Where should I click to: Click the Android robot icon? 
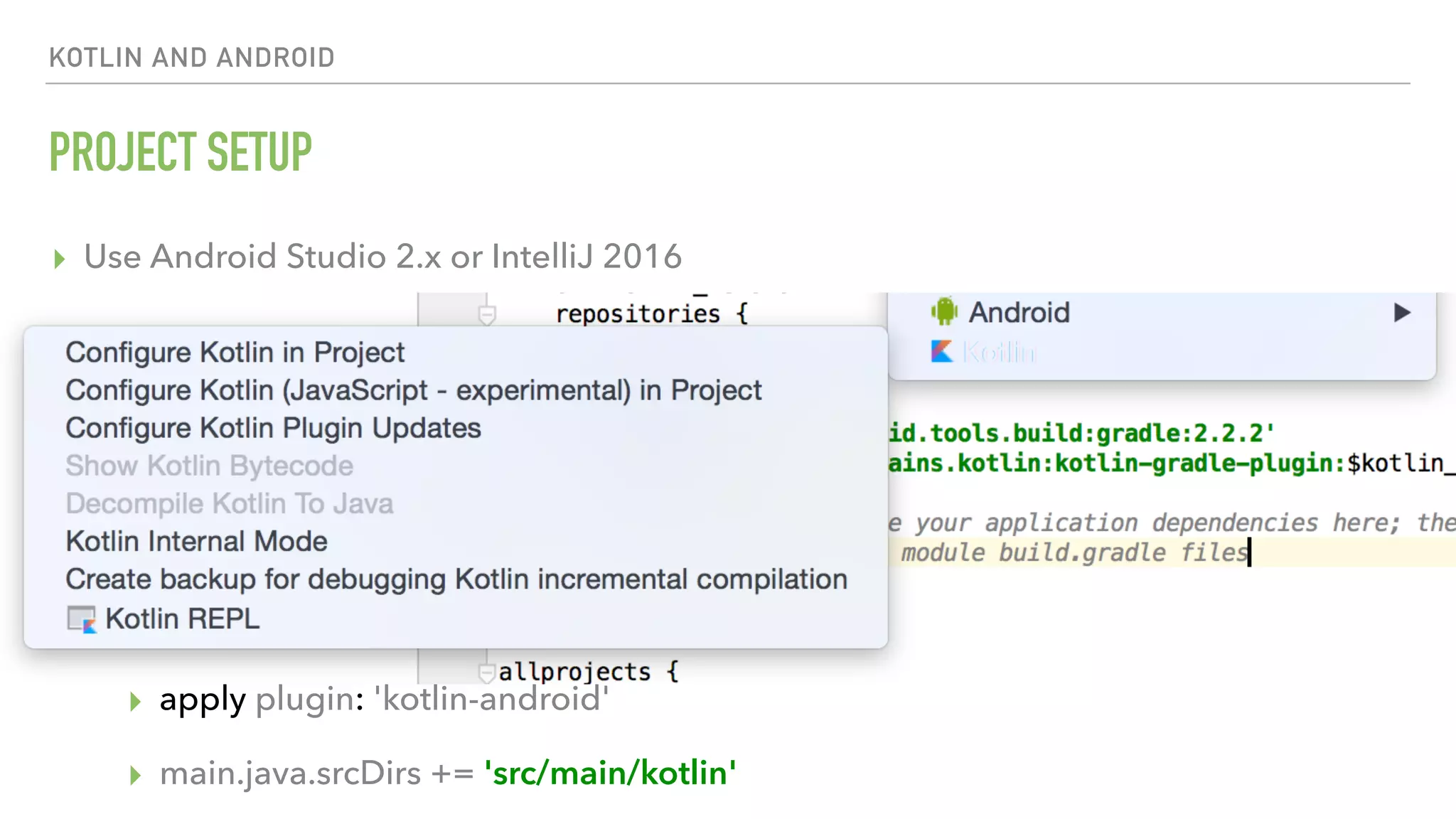(944, 312)
